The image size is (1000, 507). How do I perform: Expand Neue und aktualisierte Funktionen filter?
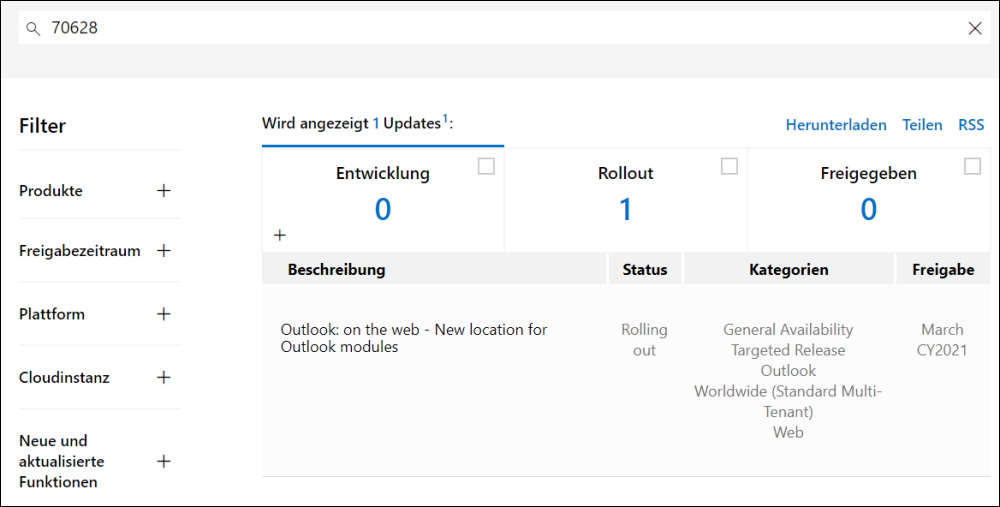[164, 461]
